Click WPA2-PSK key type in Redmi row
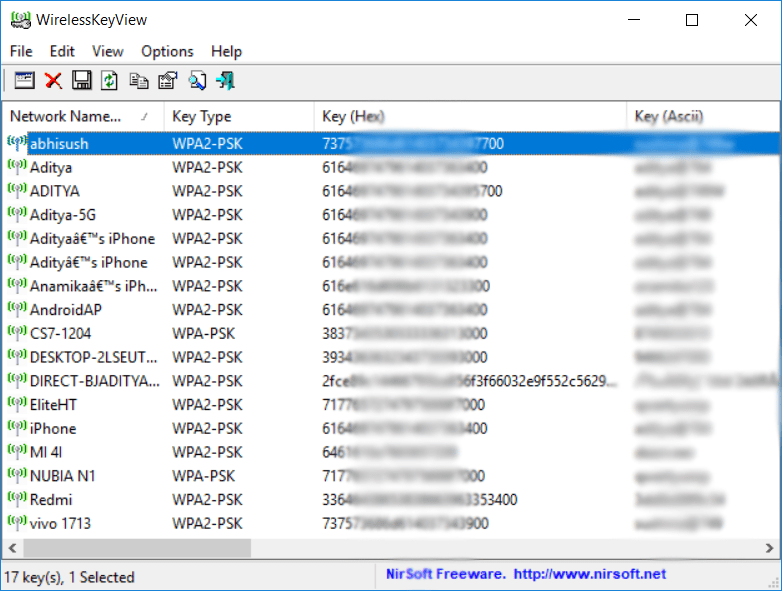 click(207, 499)
